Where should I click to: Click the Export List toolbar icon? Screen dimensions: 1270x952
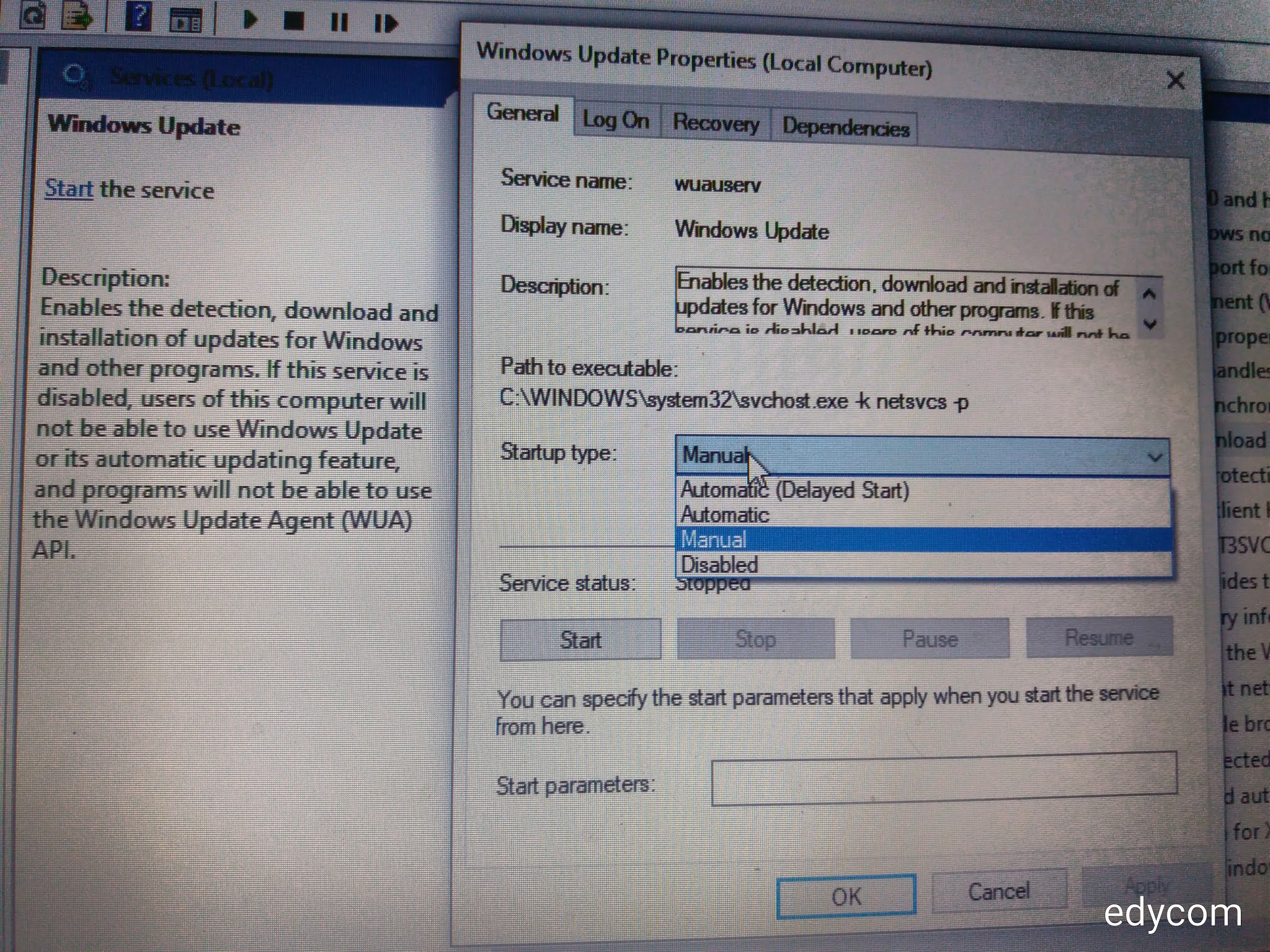coord(77,17)
